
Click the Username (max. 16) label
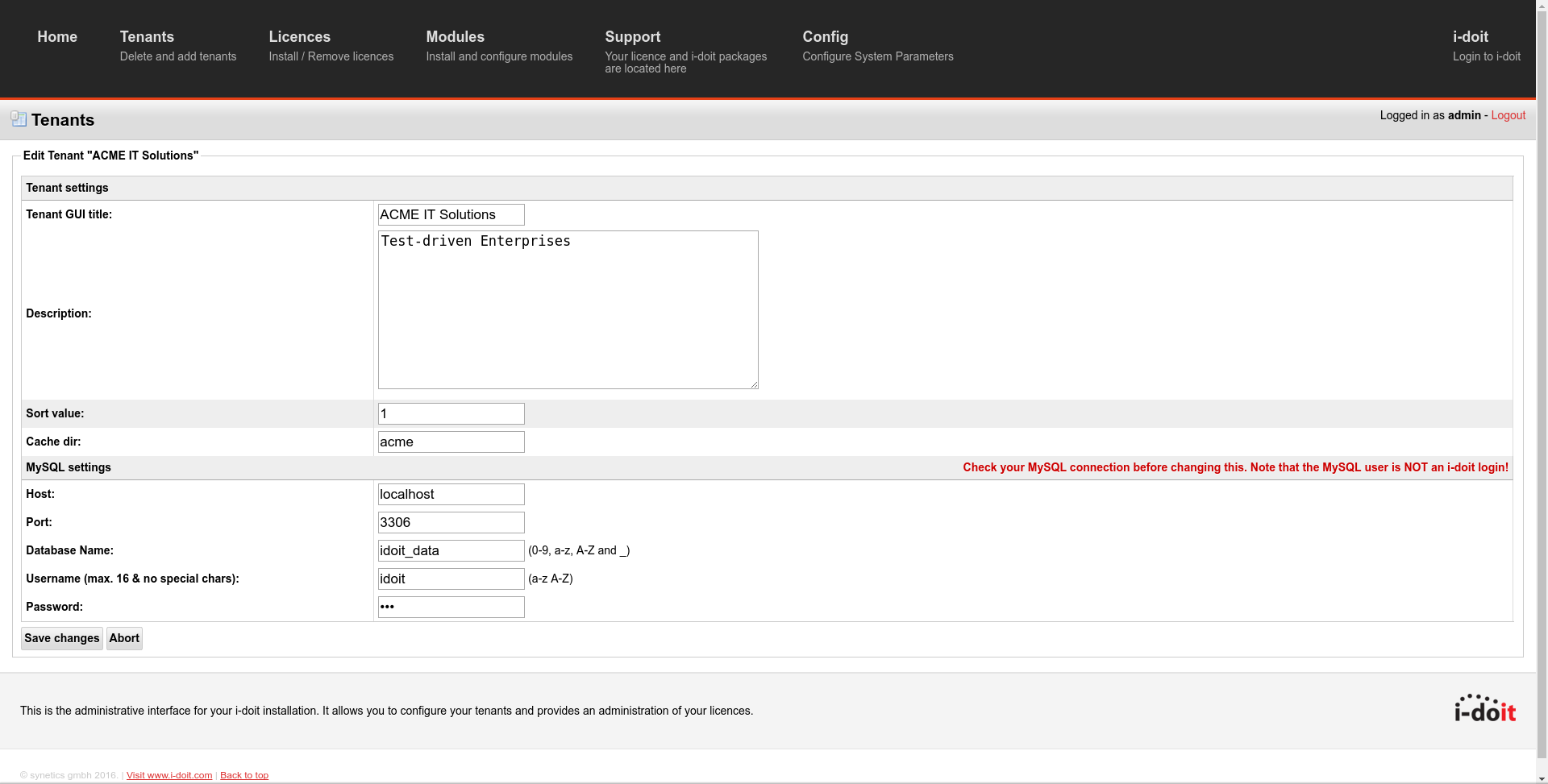coord(132,579)
